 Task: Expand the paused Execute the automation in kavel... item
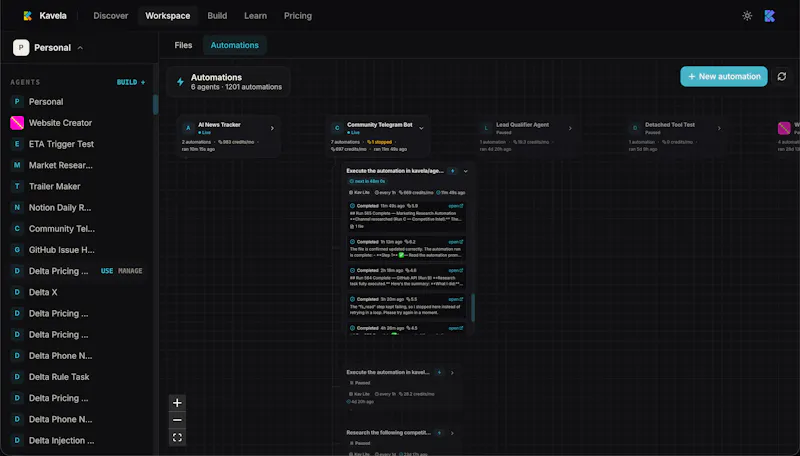point(452,372)
